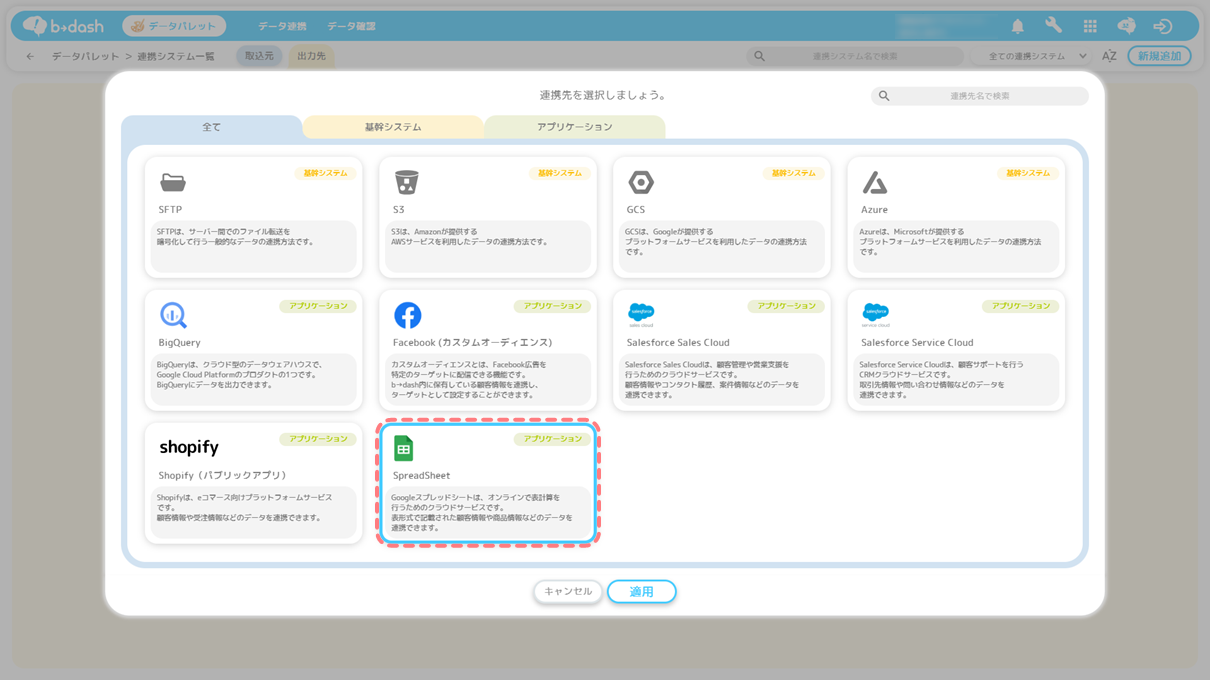Click the chat bubble icon in header

pyautogui.click(x=1126, y=26)
